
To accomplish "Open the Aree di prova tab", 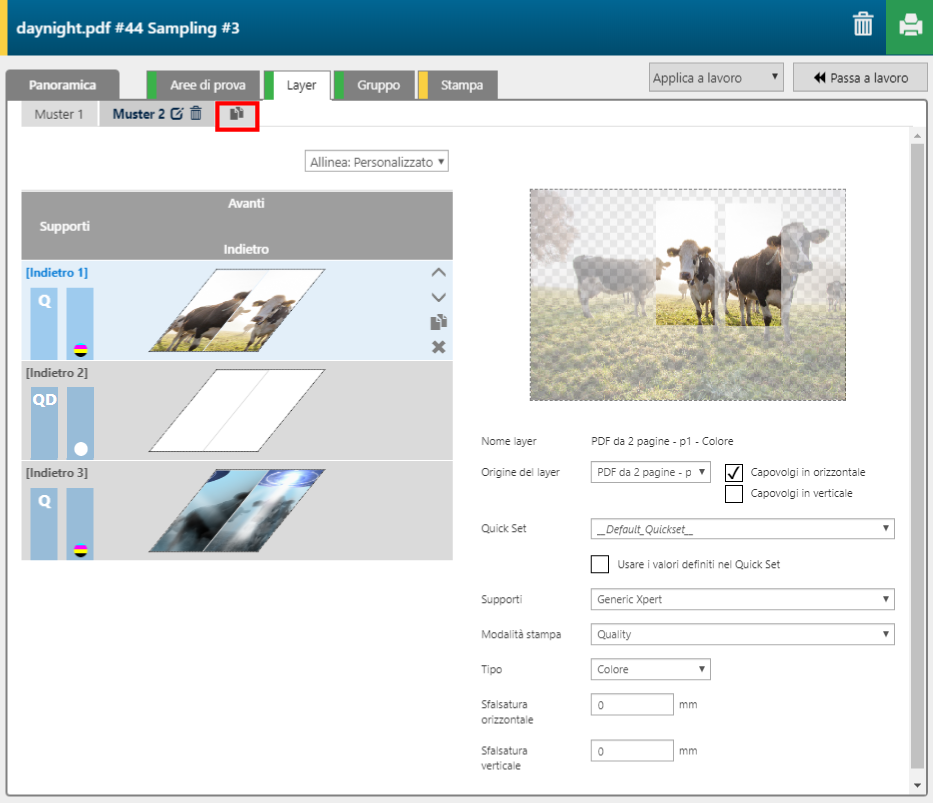I will click(x=207, y=85).
